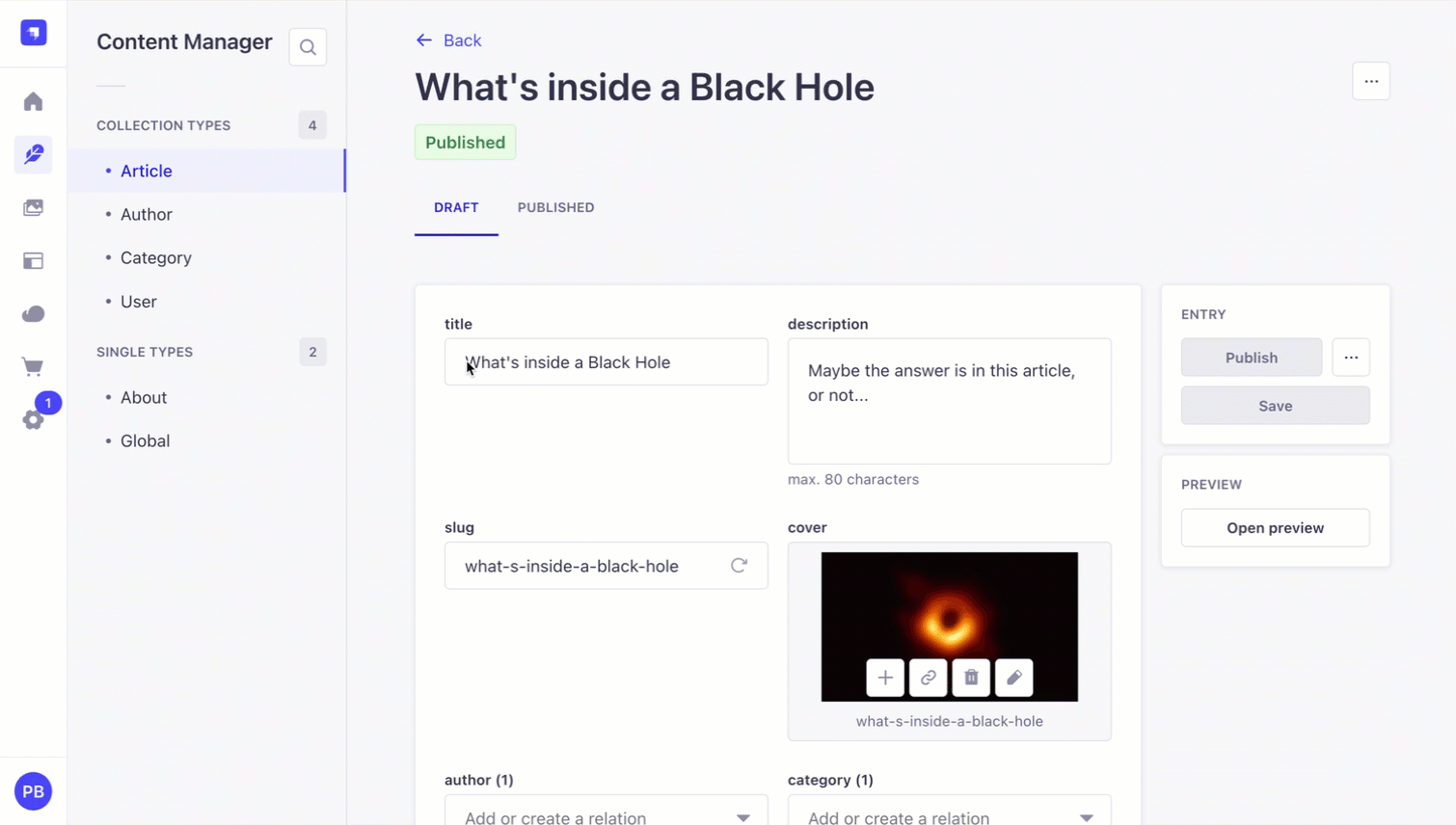
Task: Expand the category relation dropdown
Action: coord(1086,817)
